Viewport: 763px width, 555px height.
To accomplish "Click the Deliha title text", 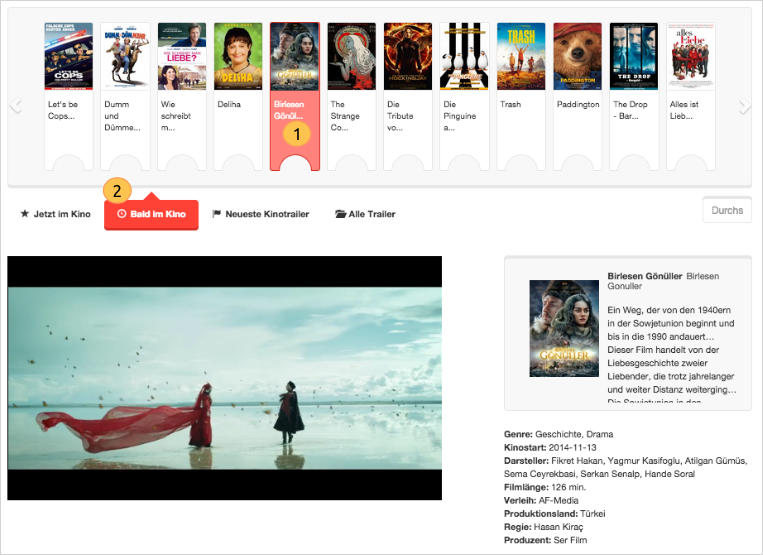I will coord(229,104).
